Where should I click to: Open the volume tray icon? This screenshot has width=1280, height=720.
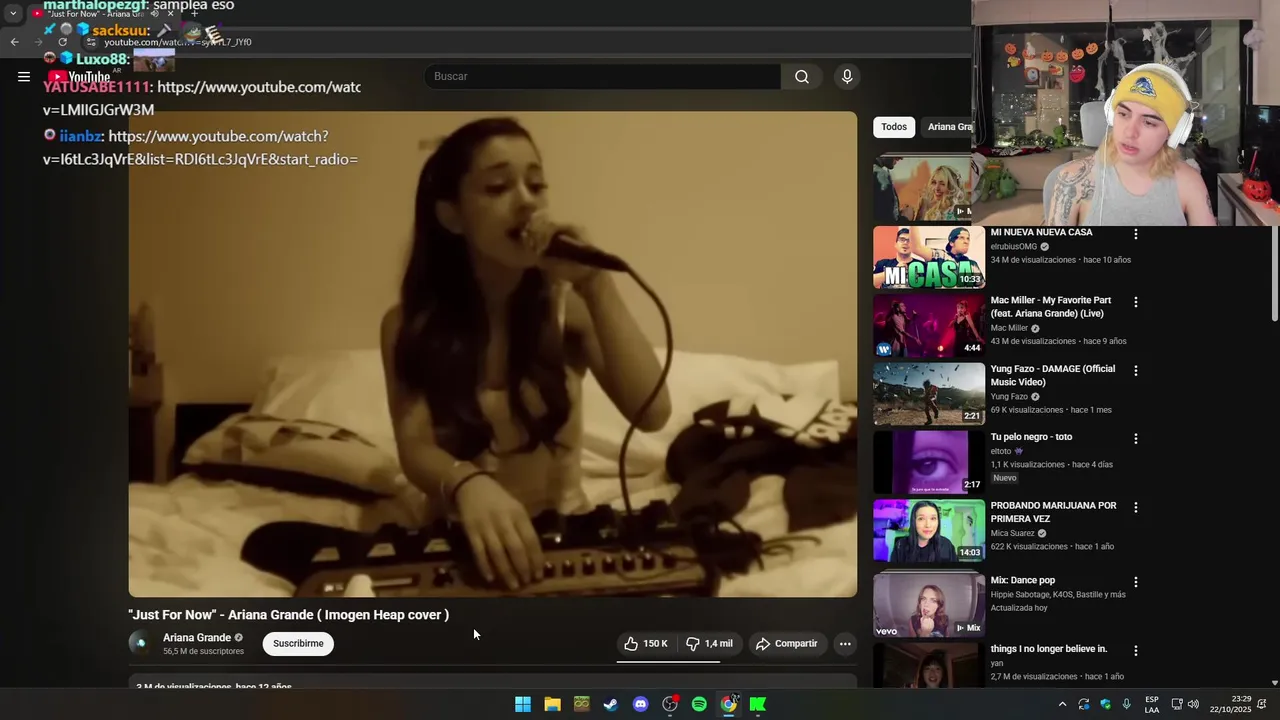1193,704
